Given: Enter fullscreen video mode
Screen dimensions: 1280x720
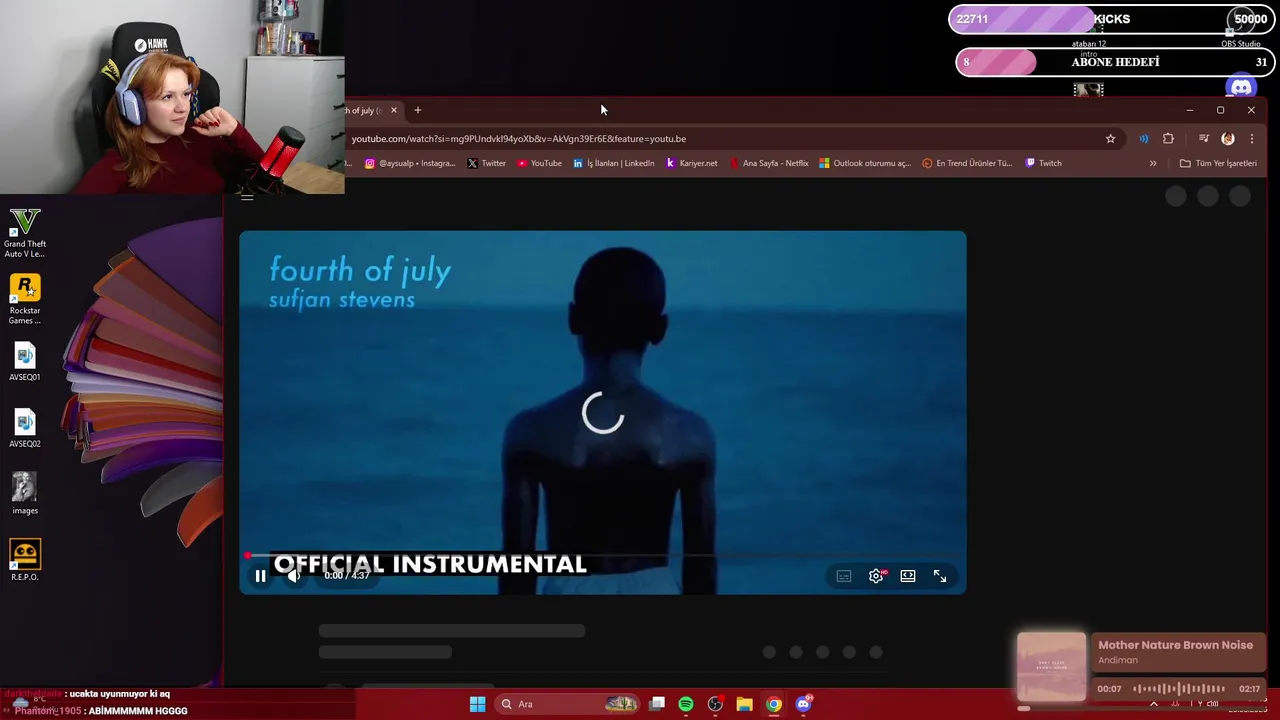Looking at the screenshot, I should 940,576.
